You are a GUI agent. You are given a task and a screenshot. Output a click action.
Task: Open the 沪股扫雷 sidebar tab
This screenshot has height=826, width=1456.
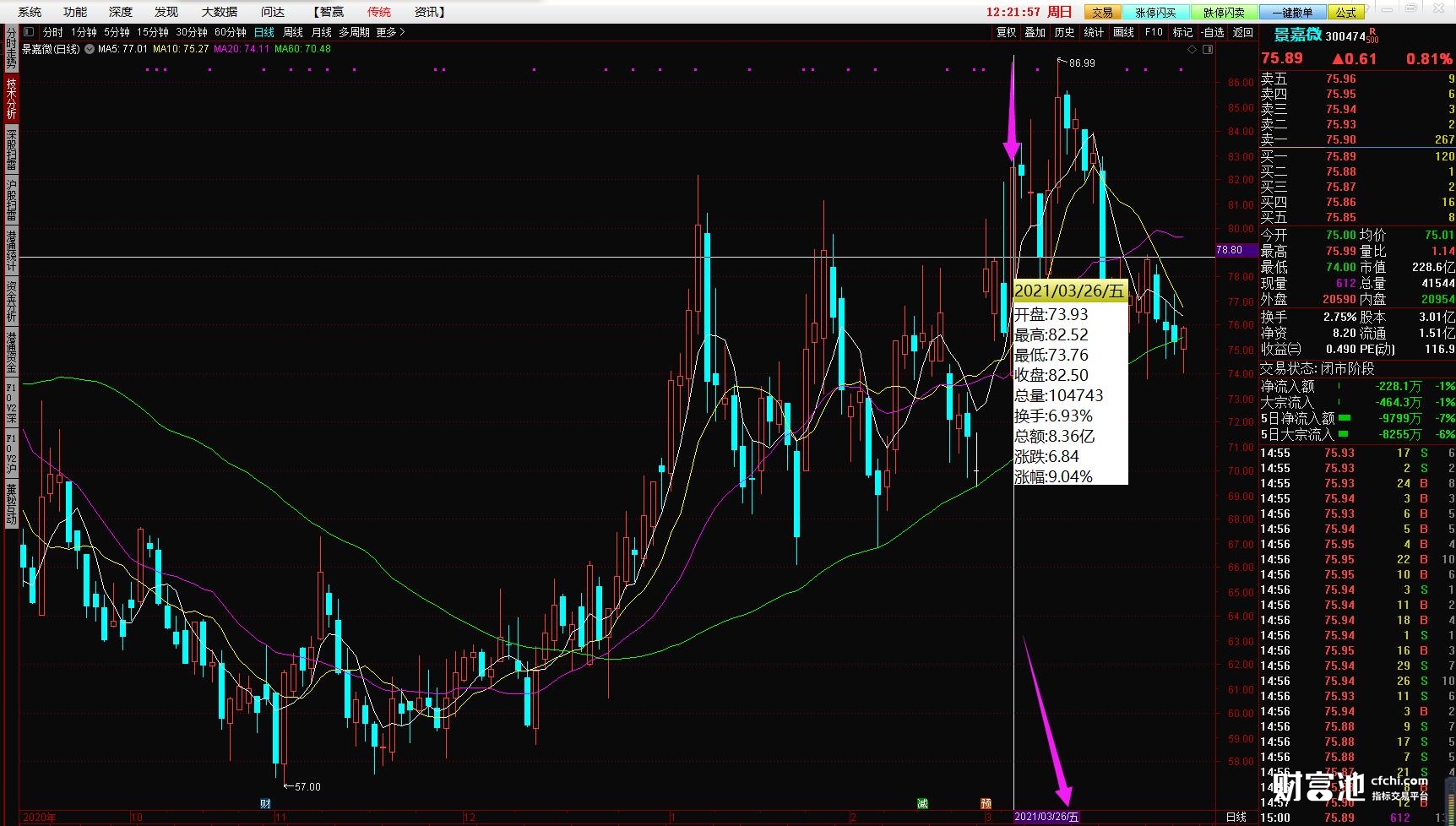(11, 201)
